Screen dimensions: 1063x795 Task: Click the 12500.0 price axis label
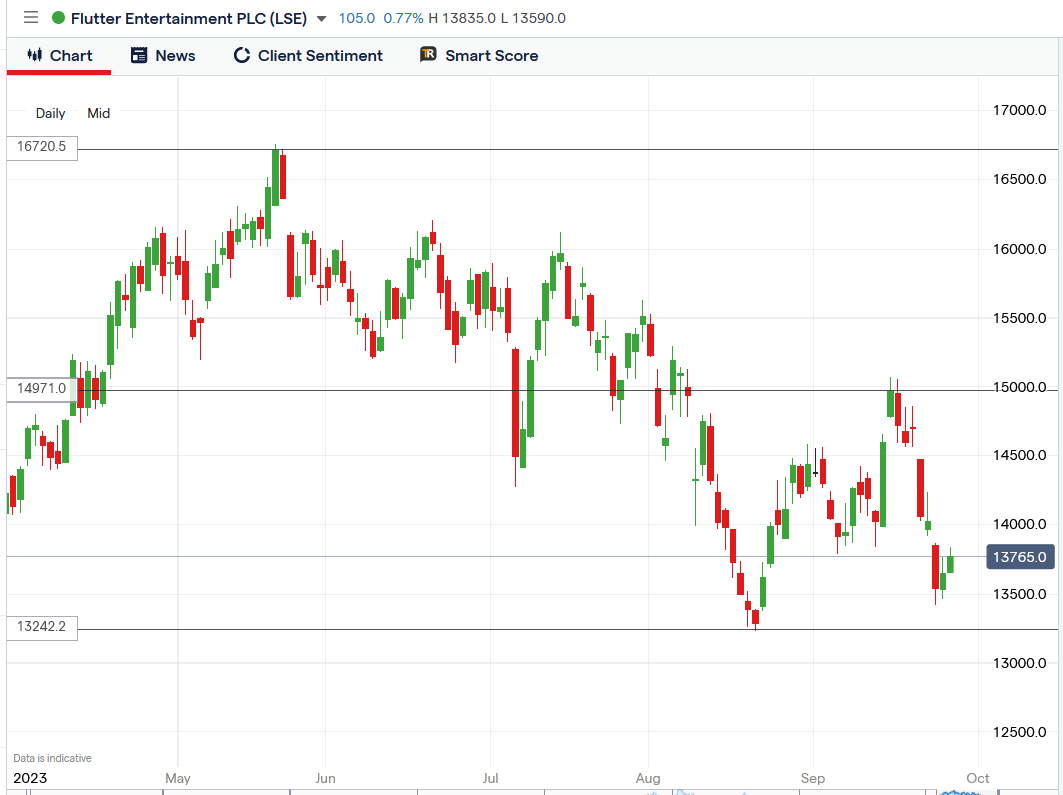pos(1020,732)
